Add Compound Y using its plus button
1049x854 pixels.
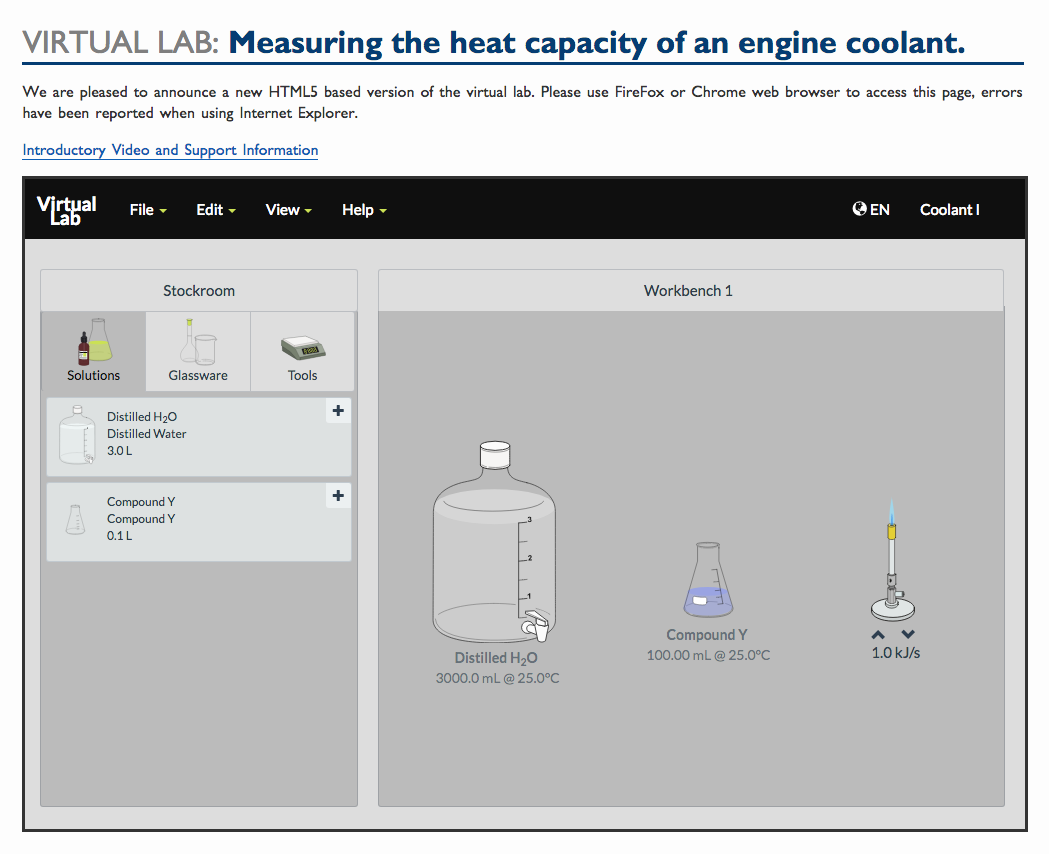pyautogui.click(x=338, y=495)
